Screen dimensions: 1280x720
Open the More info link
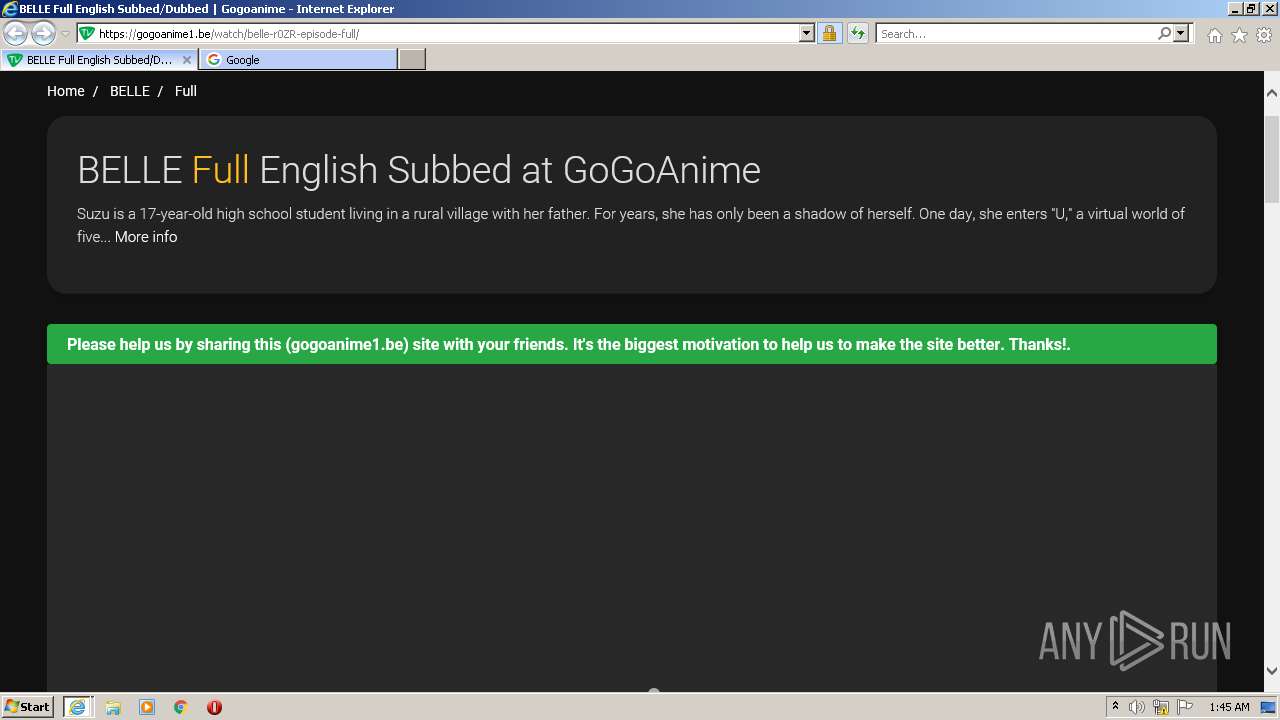(146, 237)
